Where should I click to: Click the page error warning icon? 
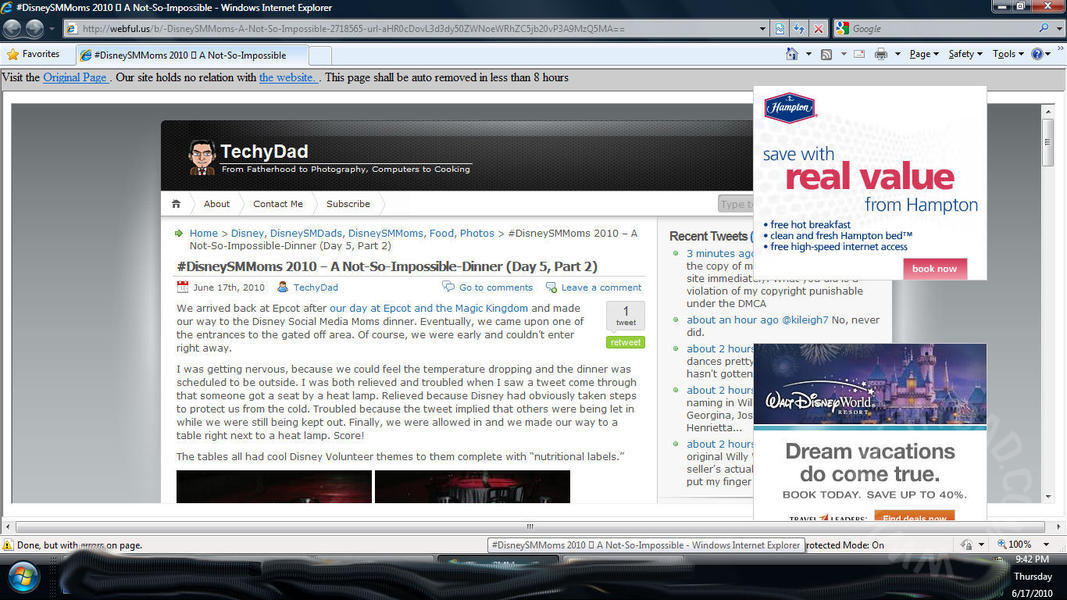pyautogui.click(x=7, y=545)
